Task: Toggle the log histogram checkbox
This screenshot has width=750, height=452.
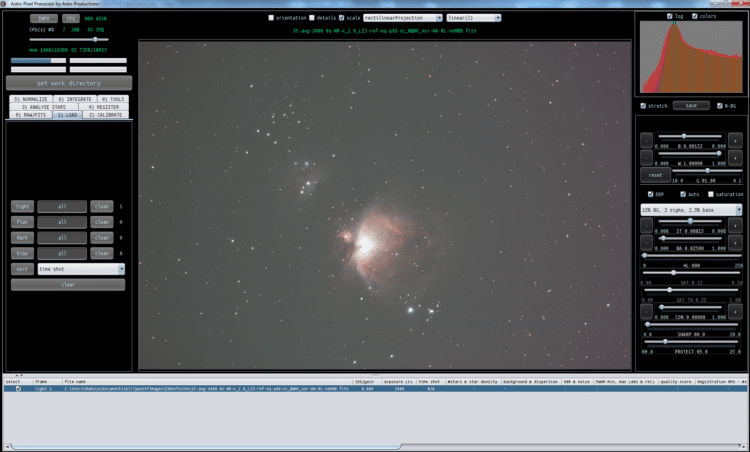Action: 670,16
